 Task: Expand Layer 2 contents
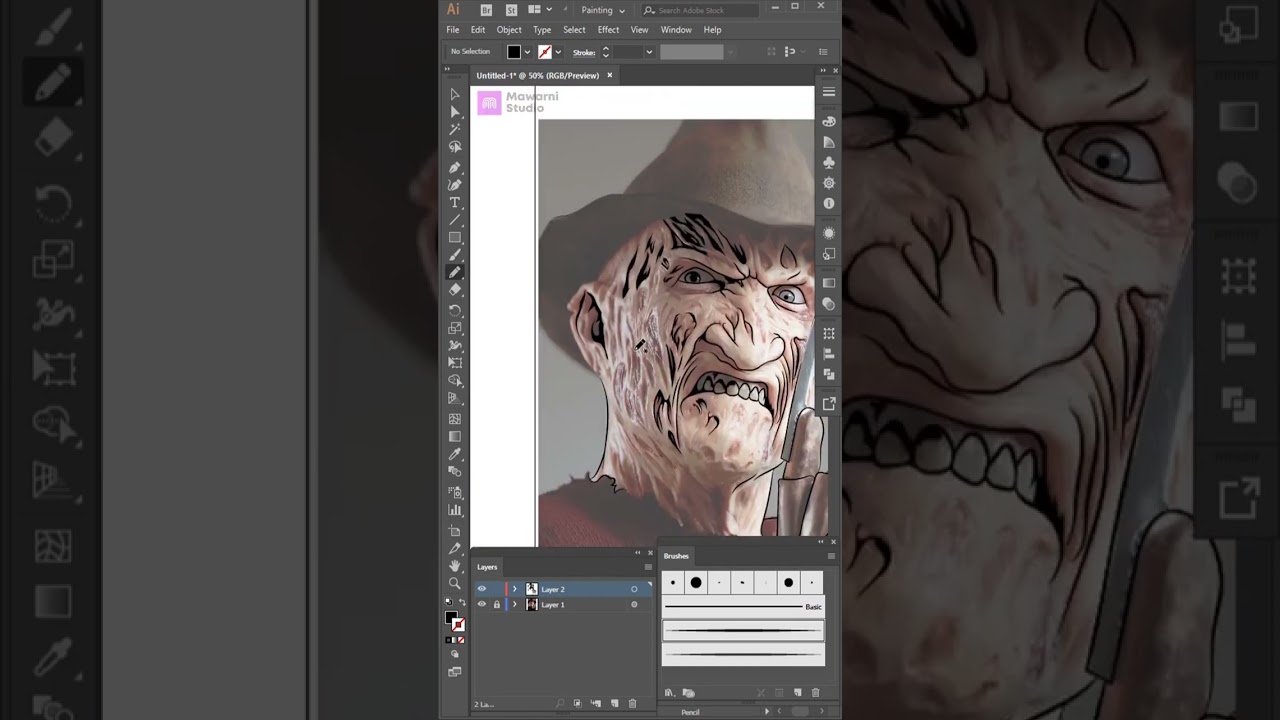[515, 589]
